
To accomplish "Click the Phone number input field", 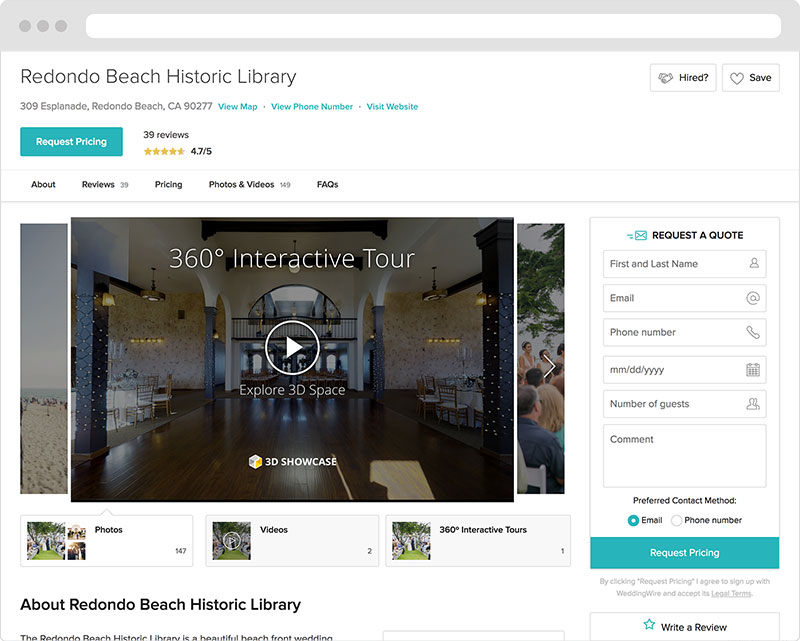I will [x=684, y=332].
